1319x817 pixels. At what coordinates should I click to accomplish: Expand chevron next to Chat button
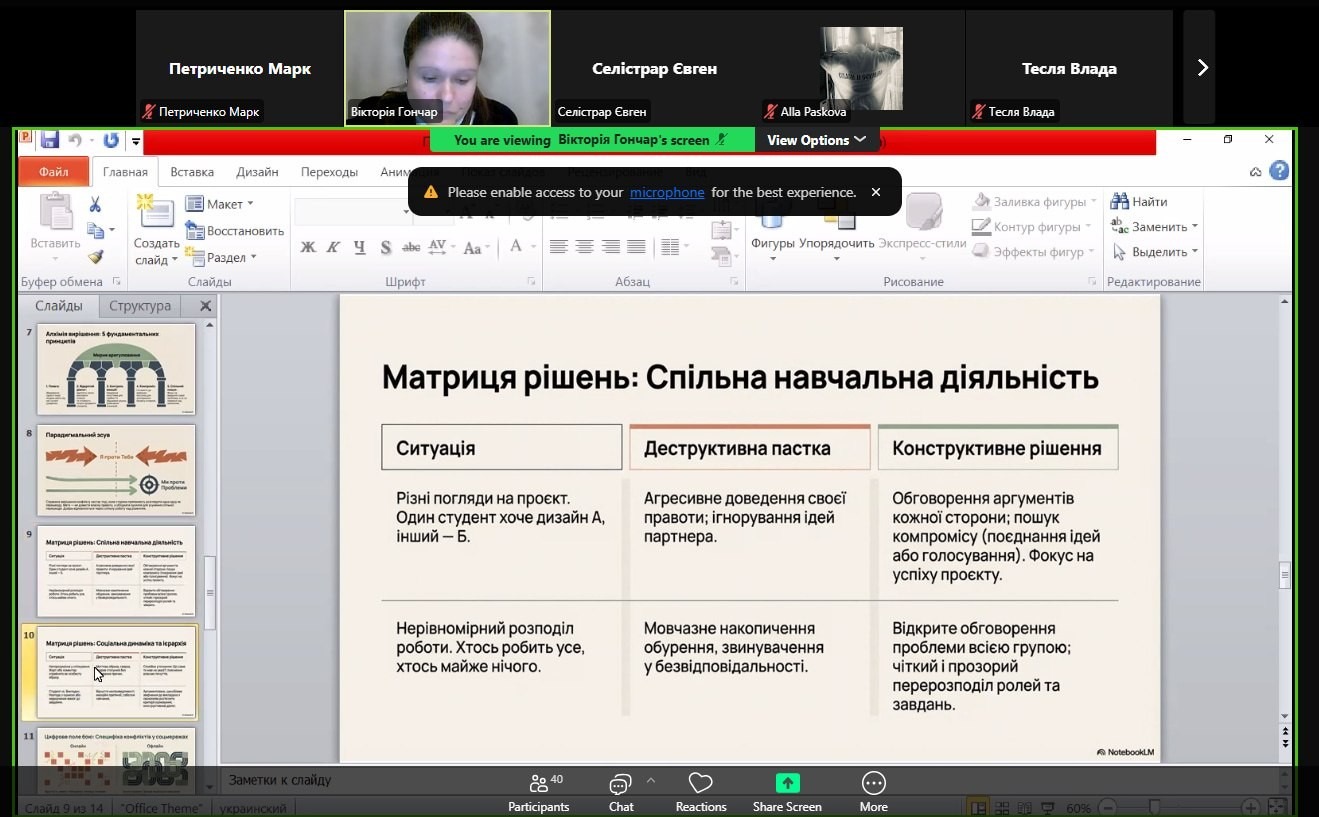click(x=651, y=780)
